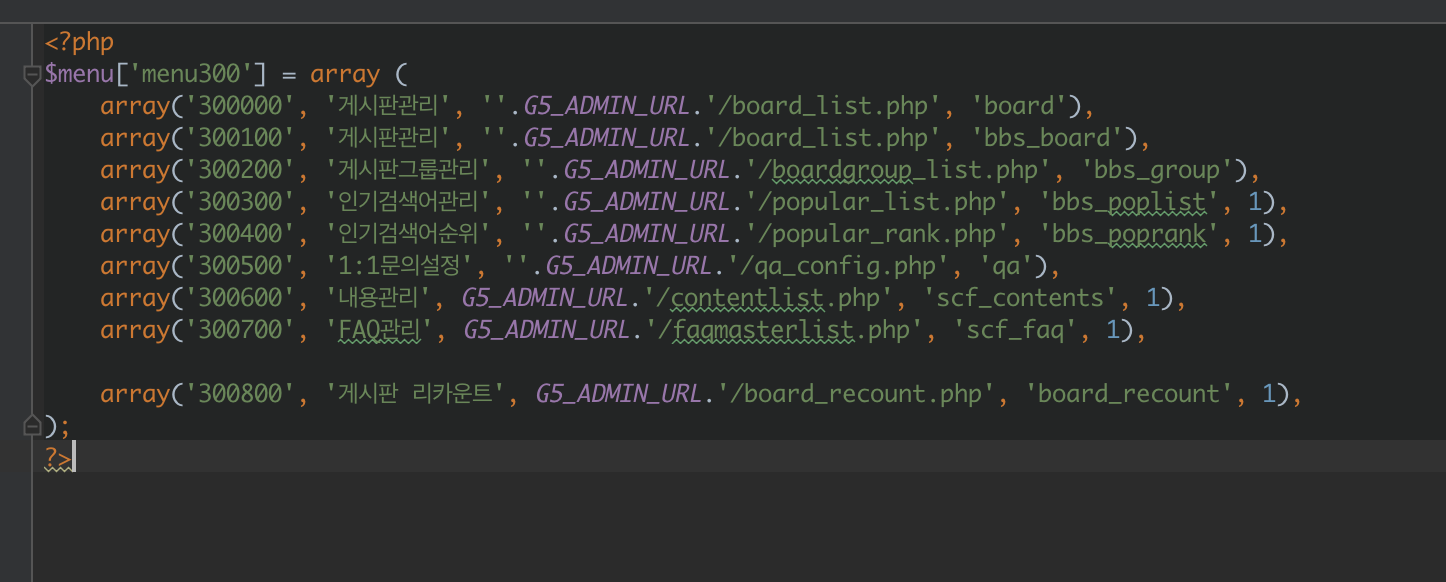Click the underlined 'faqmasterlist' filename
The width and height of the screenshot is (1446, 582).
[x=764, y=330]
